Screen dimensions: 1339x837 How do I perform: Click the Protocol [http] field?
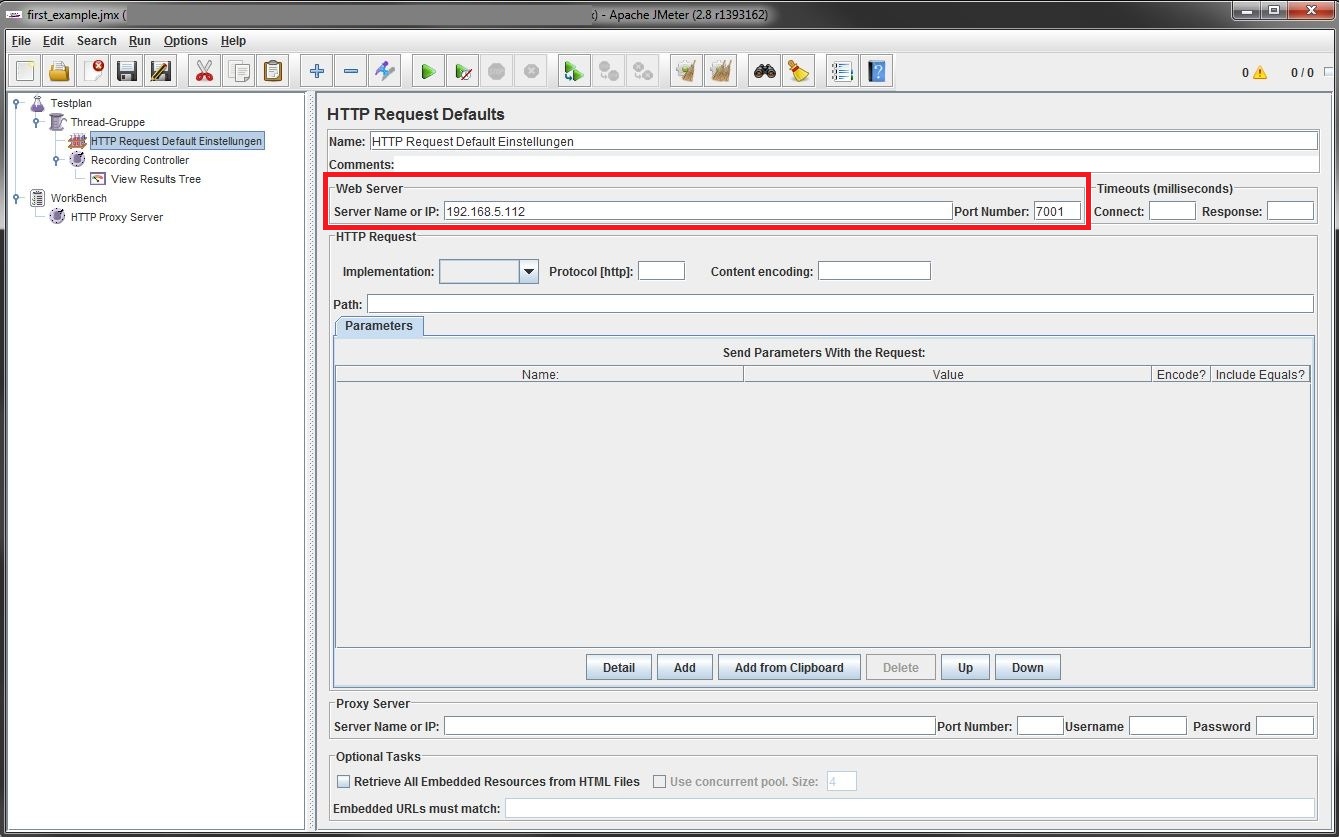click(661, 271)
